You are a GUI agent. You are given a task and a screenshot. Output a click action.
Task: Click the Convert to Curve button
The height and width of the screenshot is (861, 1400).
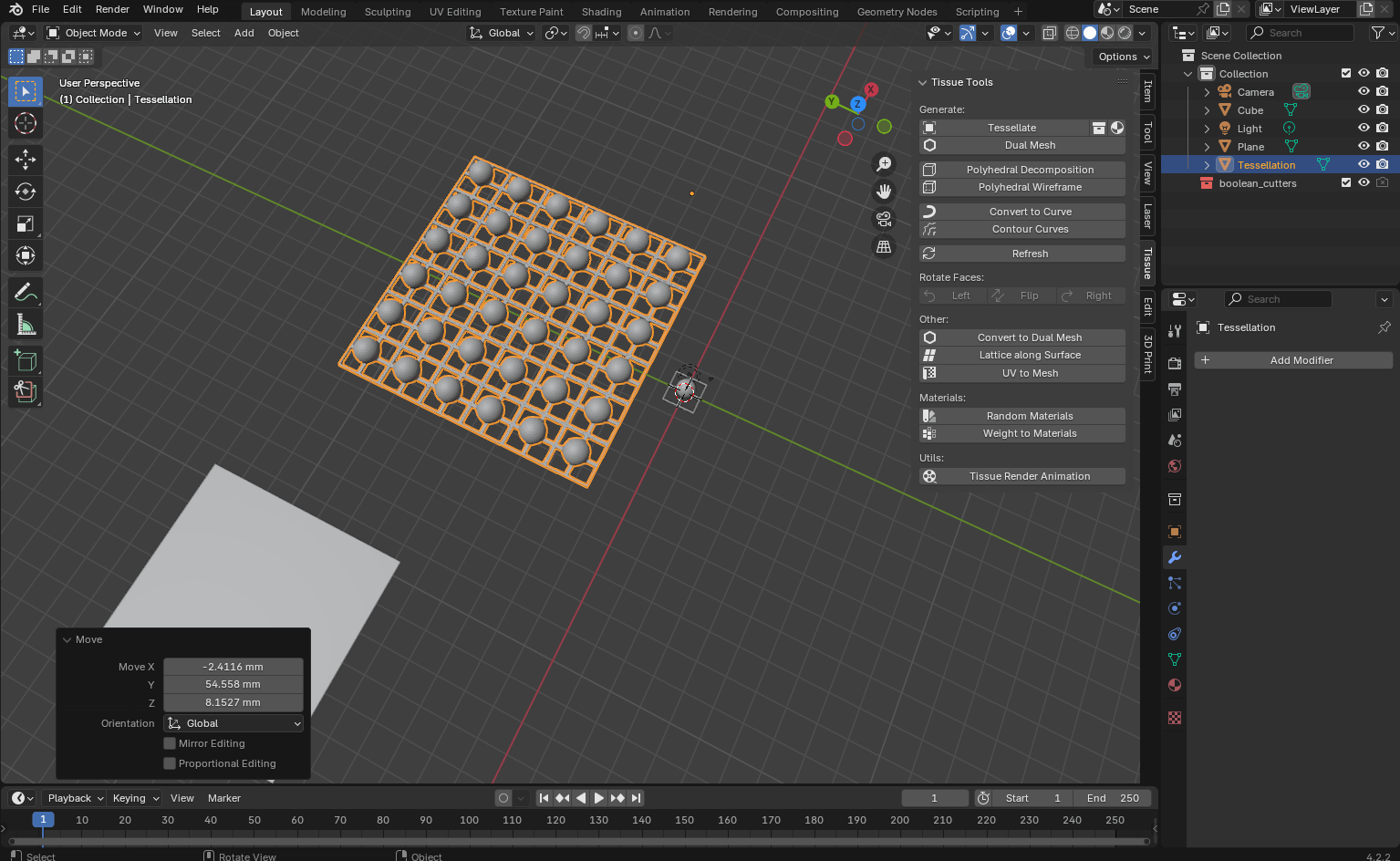click(x=1022, y=212)
